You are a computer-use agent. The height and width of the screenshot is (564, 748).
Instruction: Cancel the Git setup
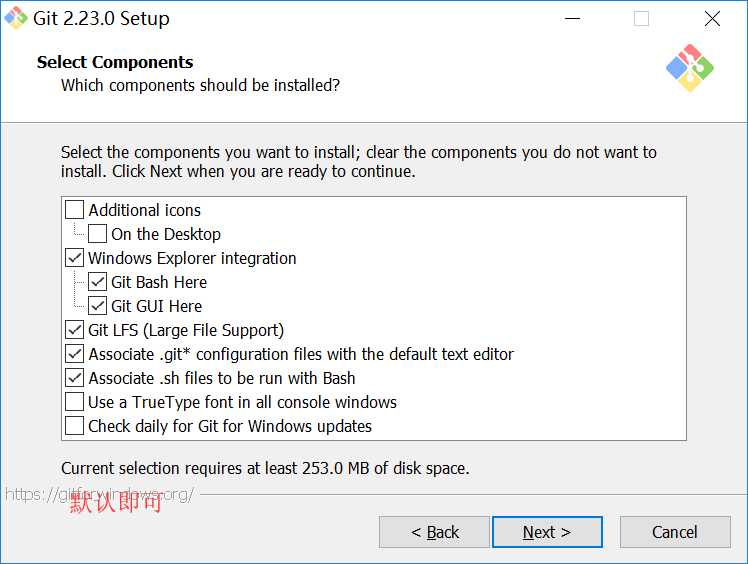[x=675, y=532]
